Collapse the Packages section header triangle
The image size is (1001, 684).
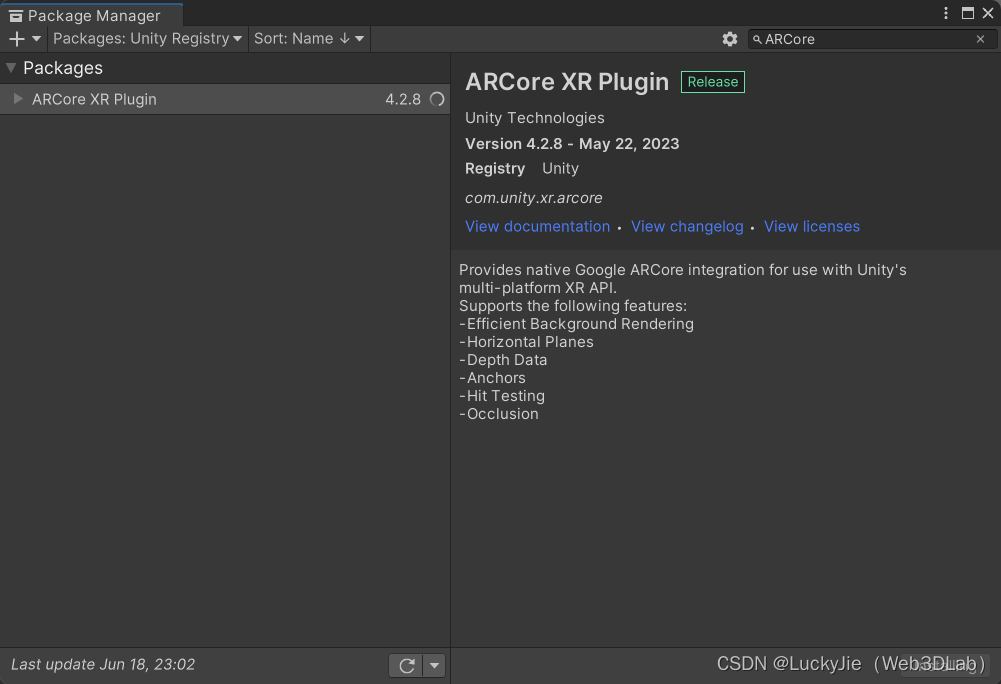click(11, 68)
